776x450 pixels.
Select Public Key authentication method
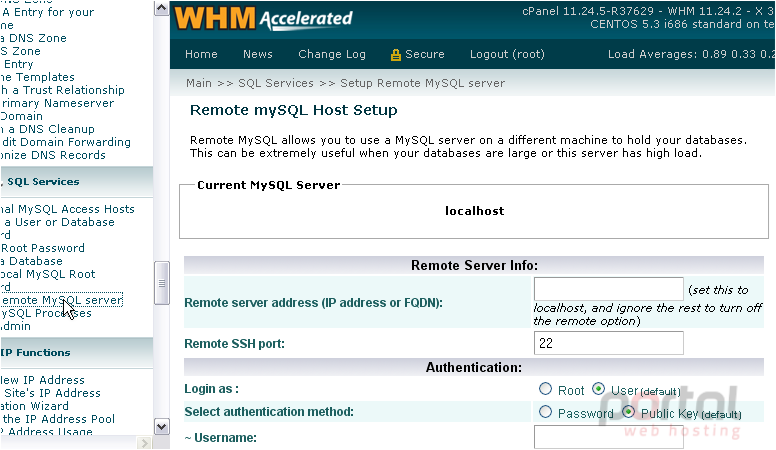click(629, 412)
